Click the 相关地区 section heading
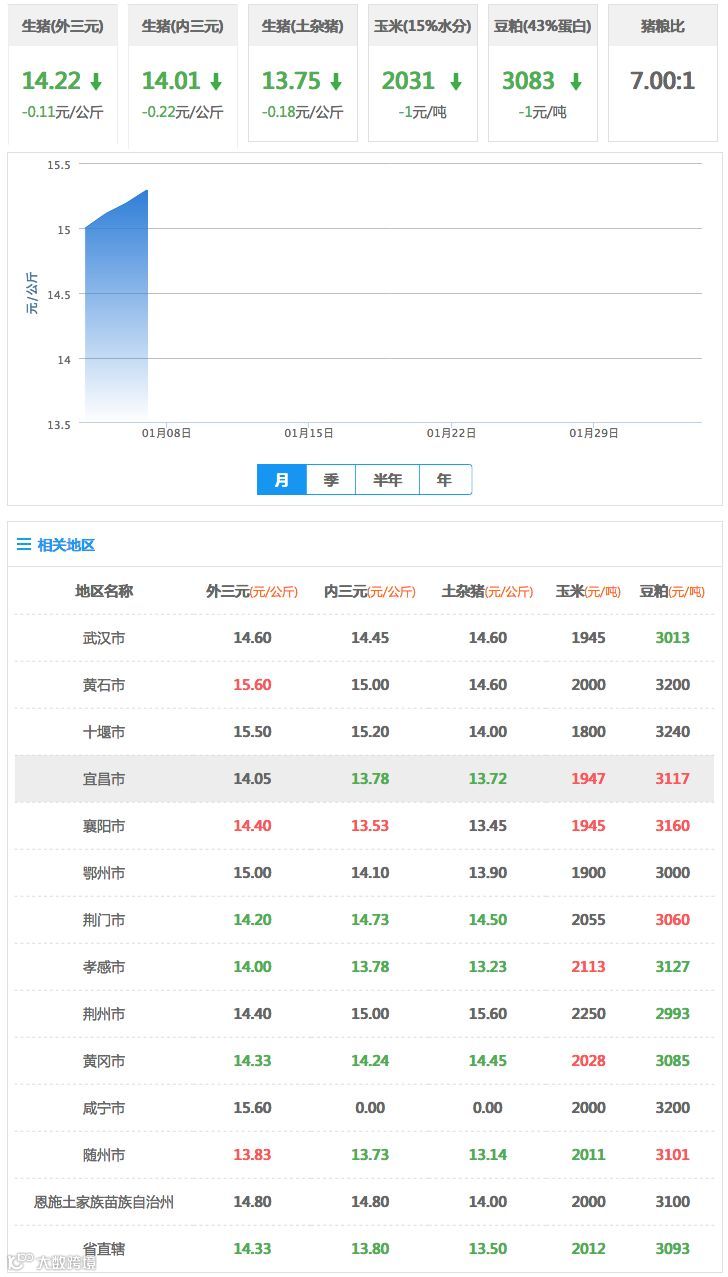728x1277 pixels. (66, 545)
